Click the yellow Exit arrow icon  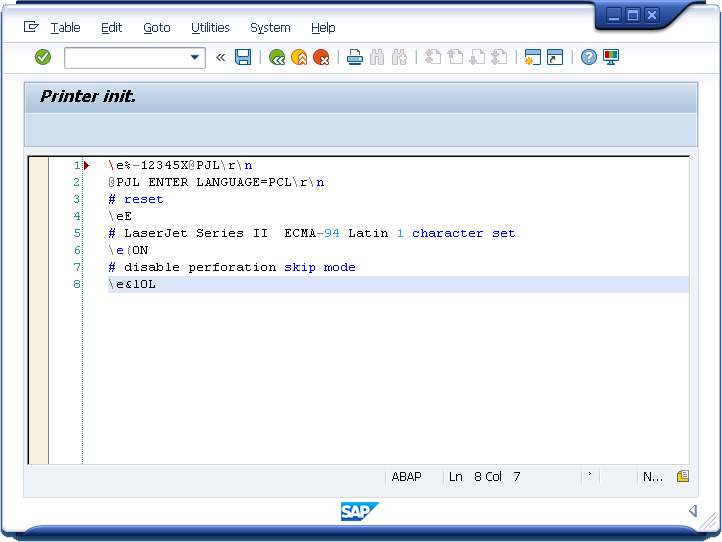[x=299, y=58]
